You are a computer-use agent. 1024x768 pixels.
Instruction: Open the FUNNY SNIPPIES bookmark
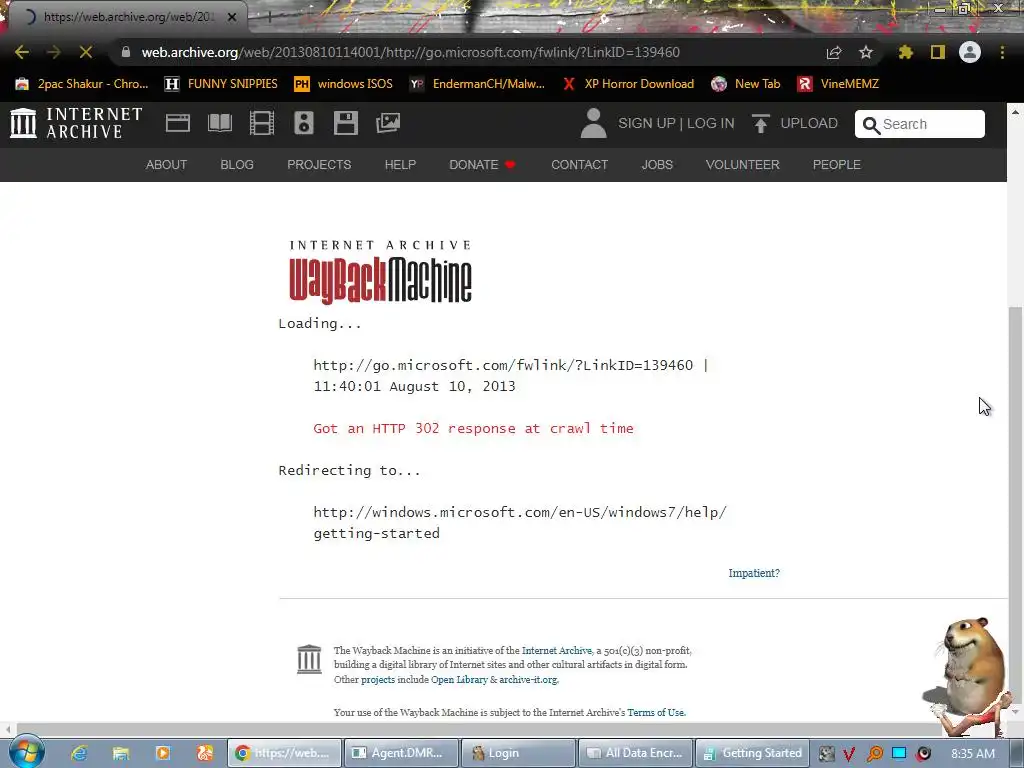221,84
